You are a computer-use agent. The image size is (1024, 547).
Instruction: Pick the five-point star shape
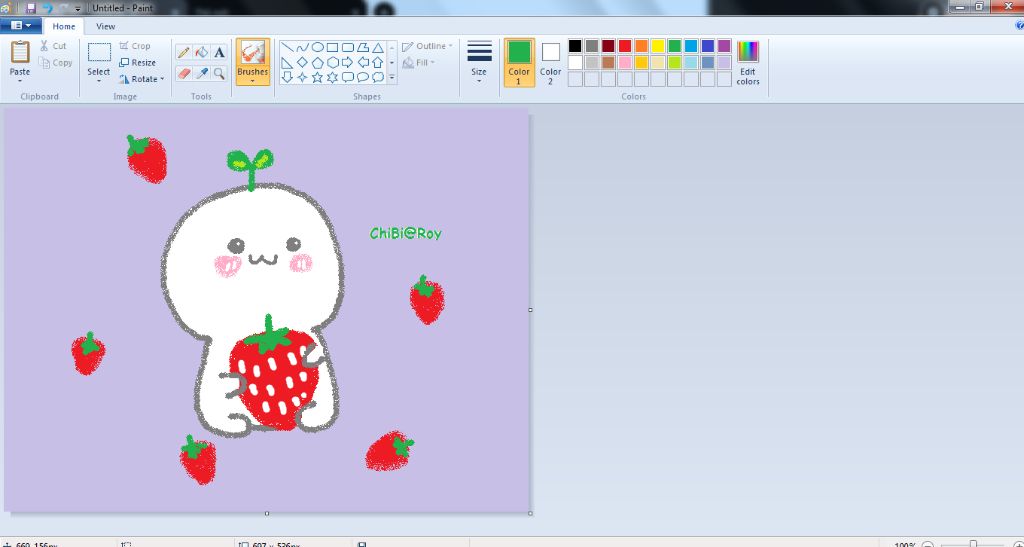[317, 77]
